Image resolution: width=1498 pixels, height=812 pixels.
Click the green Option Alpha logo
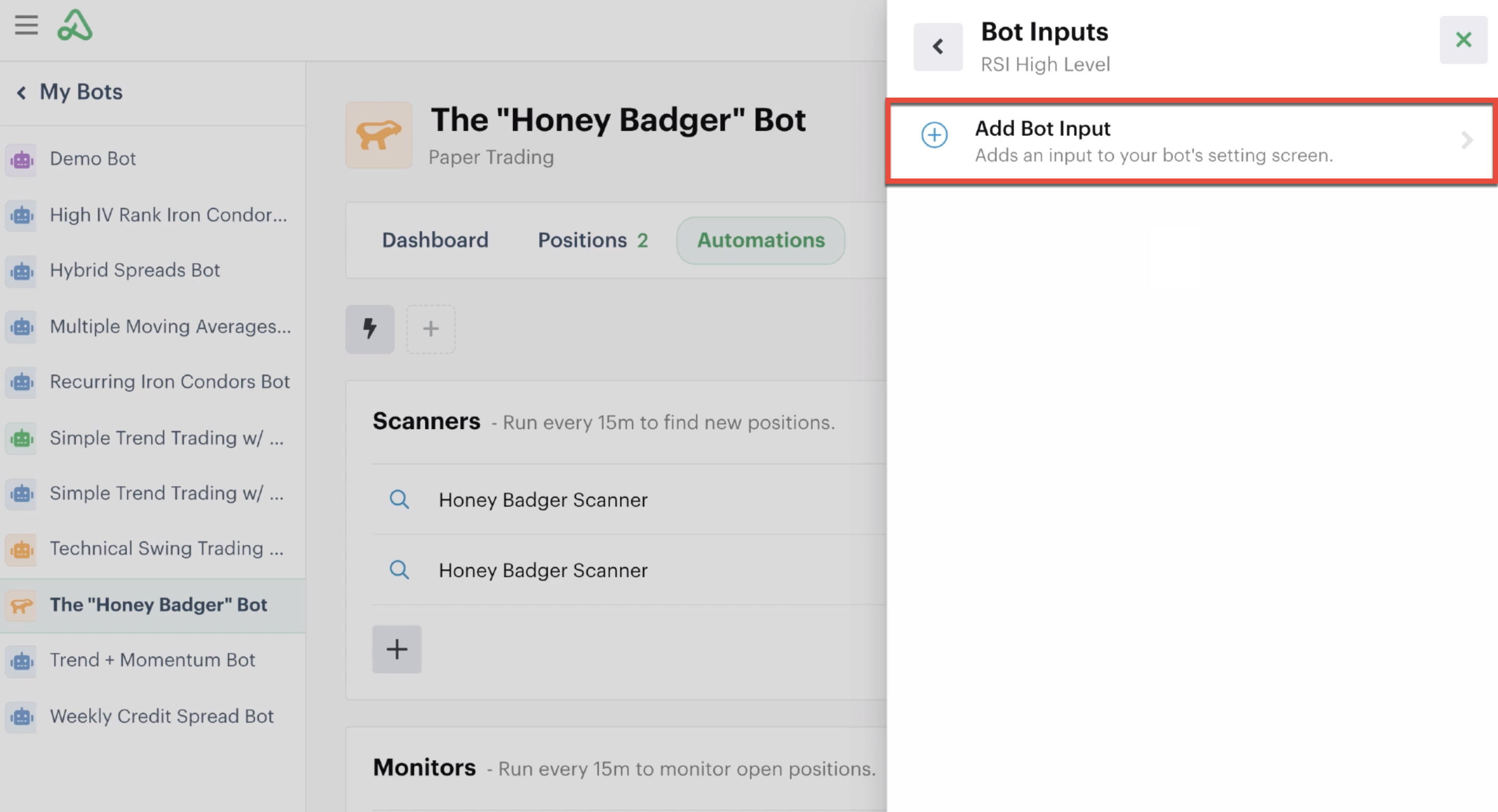(75, 25)
